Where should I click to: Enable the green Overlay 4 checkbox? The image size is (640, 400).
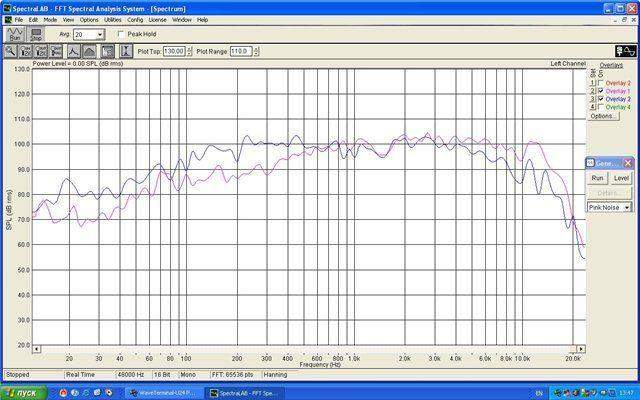tap(601, 107)
